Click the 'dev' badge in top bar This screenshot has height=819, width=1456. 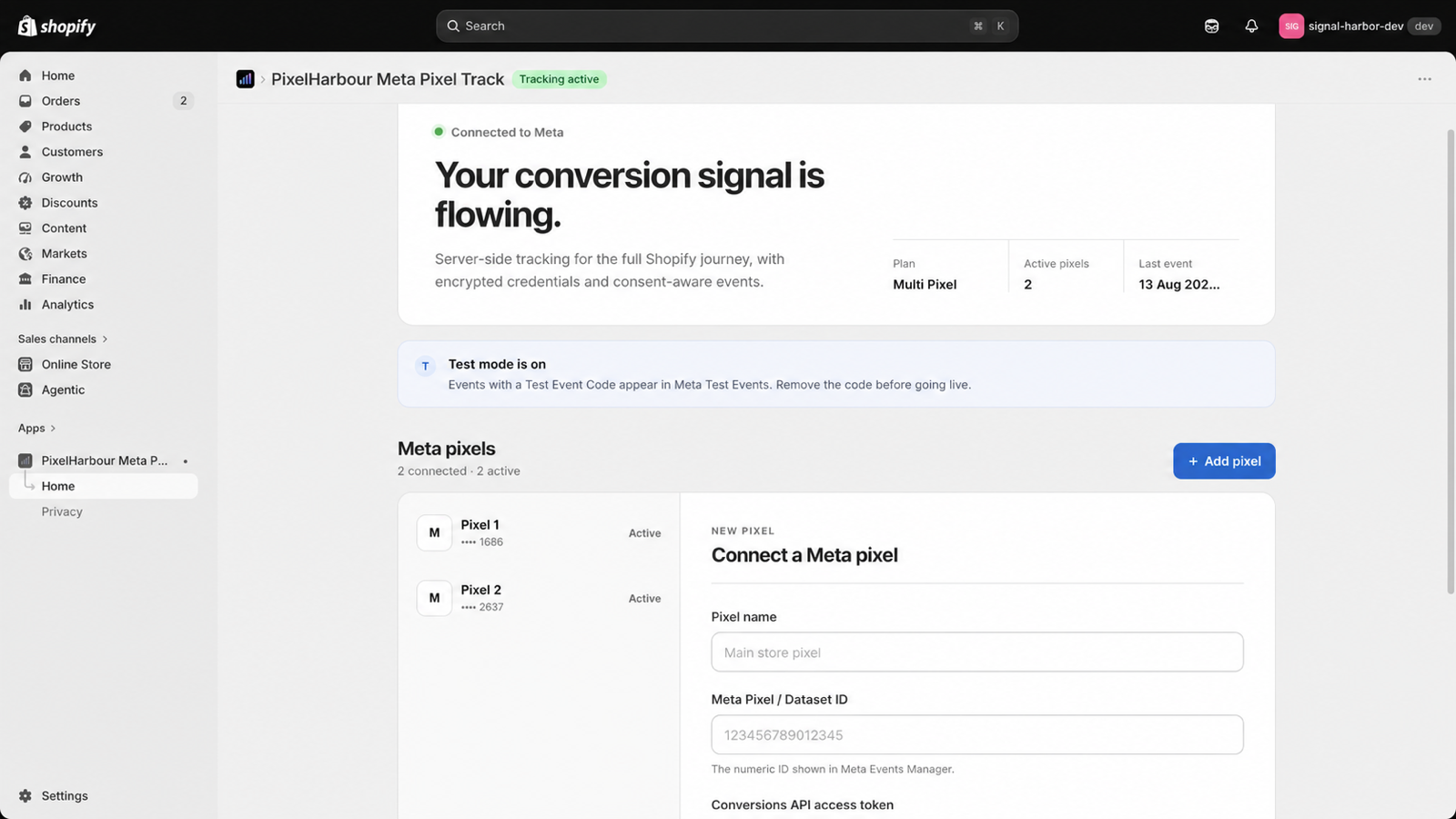click(1424, 26)
